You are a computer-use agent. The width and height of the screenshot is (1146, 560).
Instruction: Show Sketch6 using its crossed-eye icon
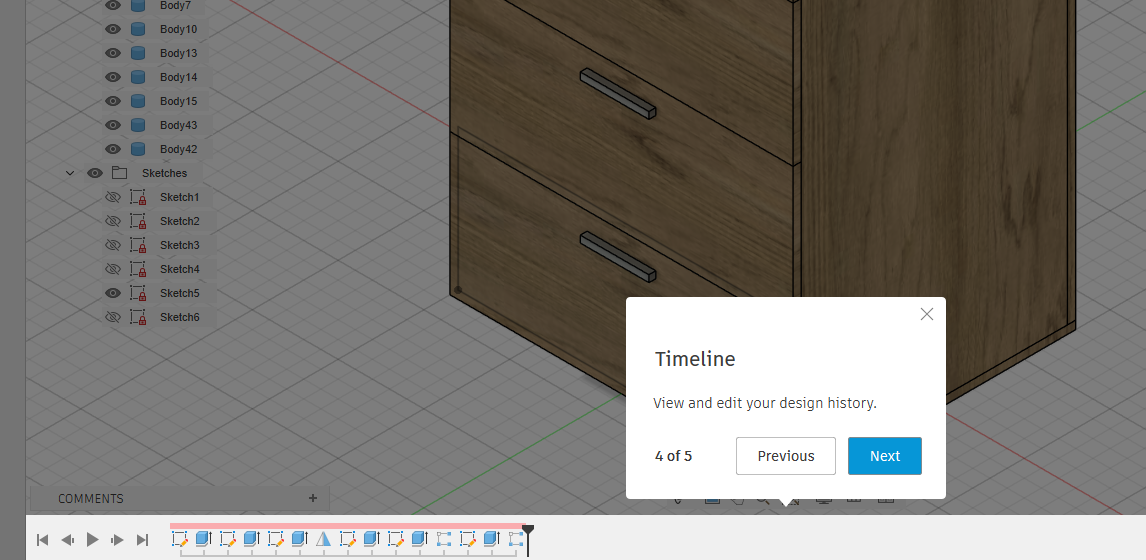(x=113, y=317)
